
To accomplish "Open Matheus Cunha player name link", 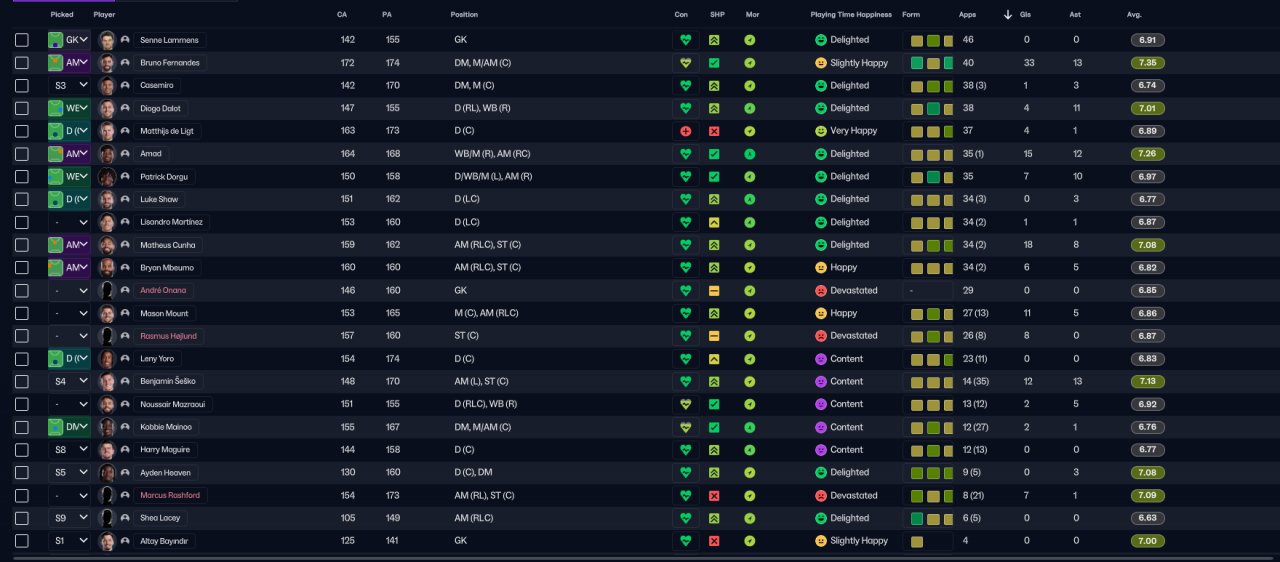I will [168, 245].
